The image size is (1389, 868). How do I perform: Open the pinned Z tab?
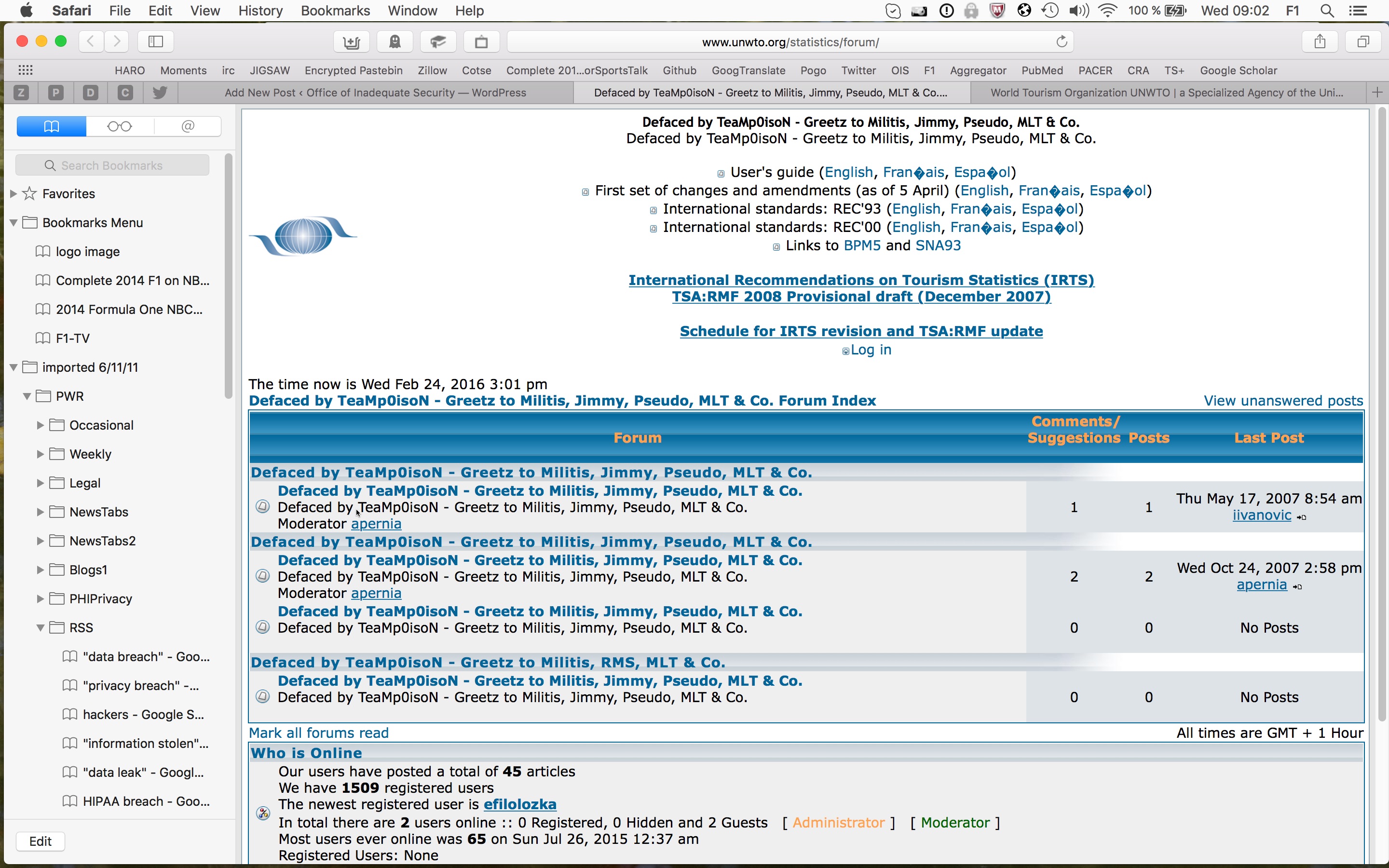(21, 93)
